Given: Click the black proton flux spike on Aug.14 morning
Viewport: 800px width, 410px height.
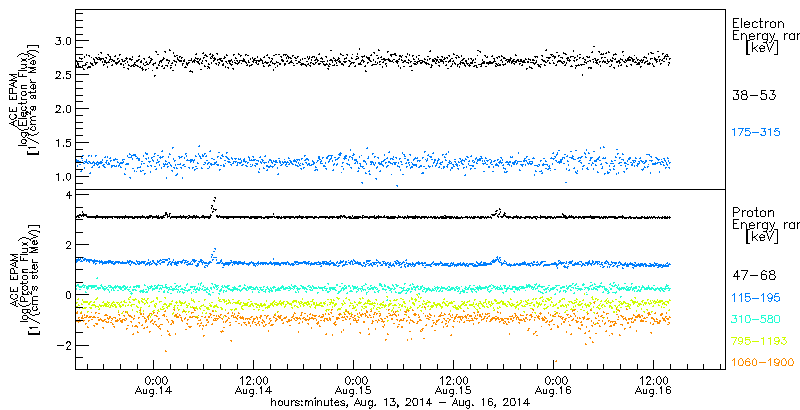Looking at the screenshot, I should point(213,206).
